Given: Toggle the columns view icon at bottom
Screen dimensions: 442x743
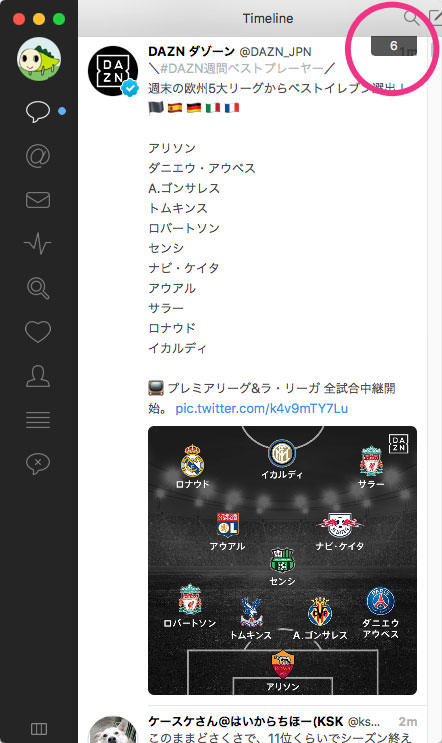Looking at the screenshot, I should (x=38, y=728).
